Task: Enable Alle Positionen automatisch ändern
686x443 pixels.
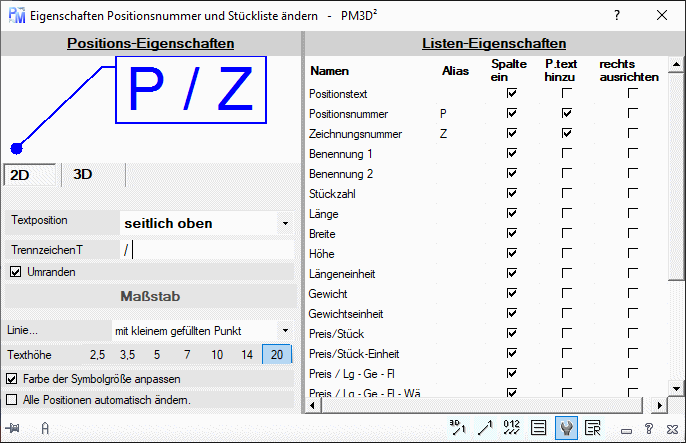Action: tap(12, 400)
